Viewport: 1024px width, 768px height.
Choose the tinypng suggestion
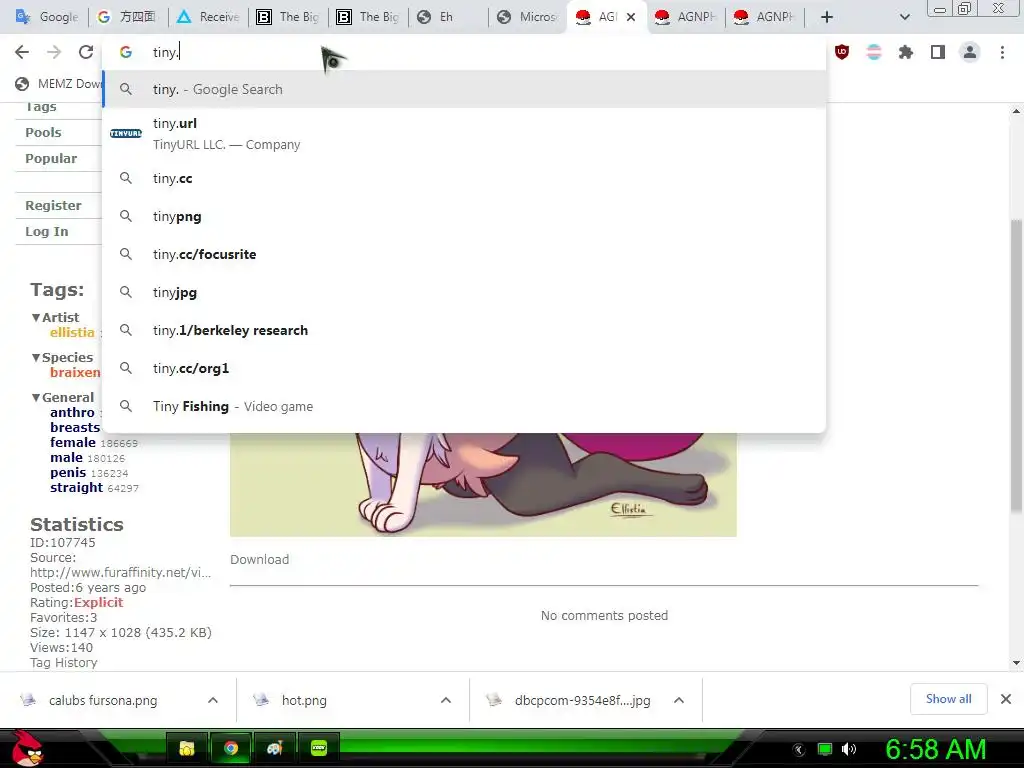tap(464, 216)
